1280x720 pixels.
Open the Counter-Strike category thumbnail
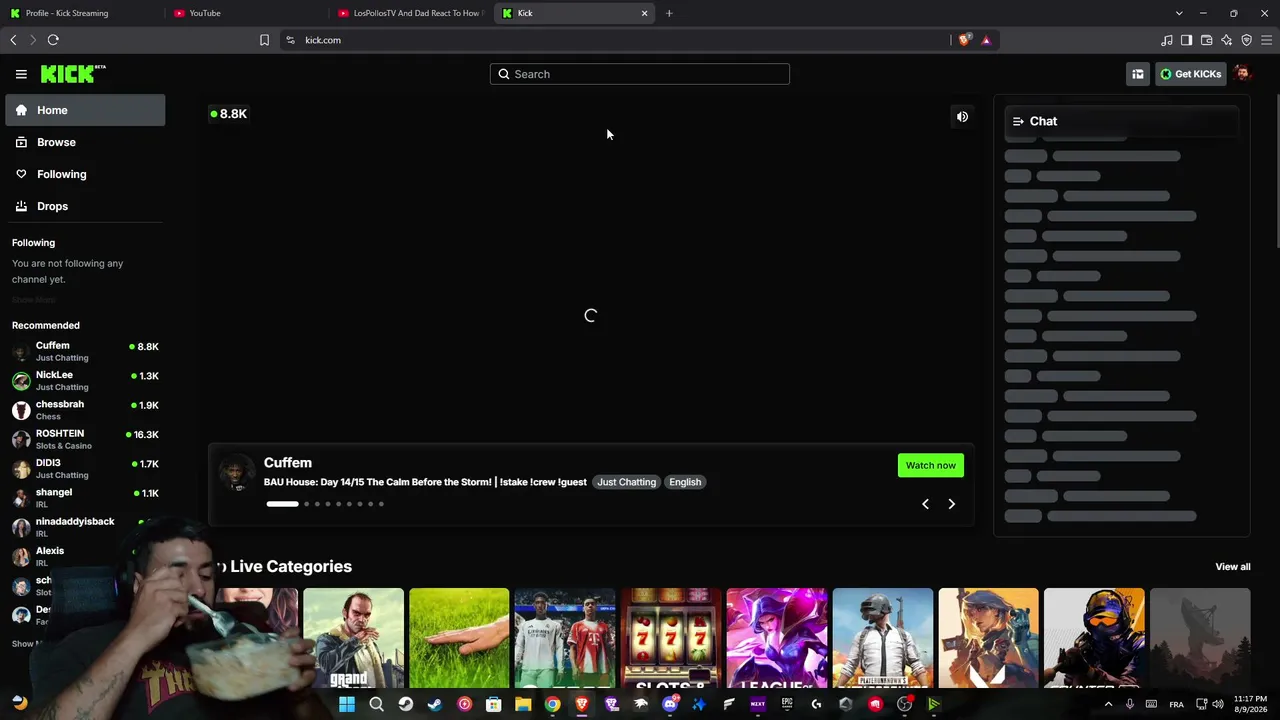(1094, 638)
